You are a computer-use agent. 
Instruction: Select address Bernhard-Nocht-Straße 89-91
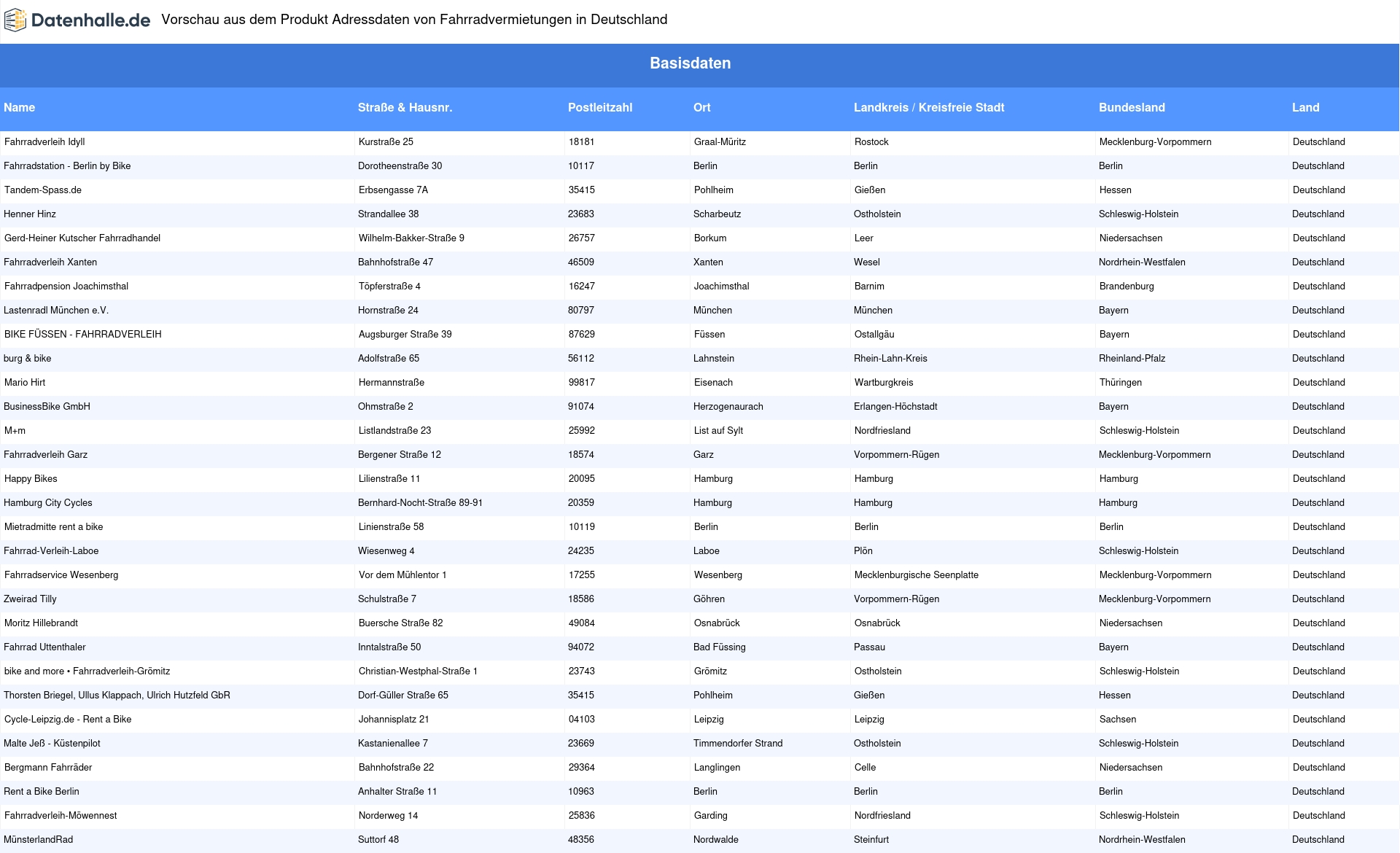click(420, 503)
